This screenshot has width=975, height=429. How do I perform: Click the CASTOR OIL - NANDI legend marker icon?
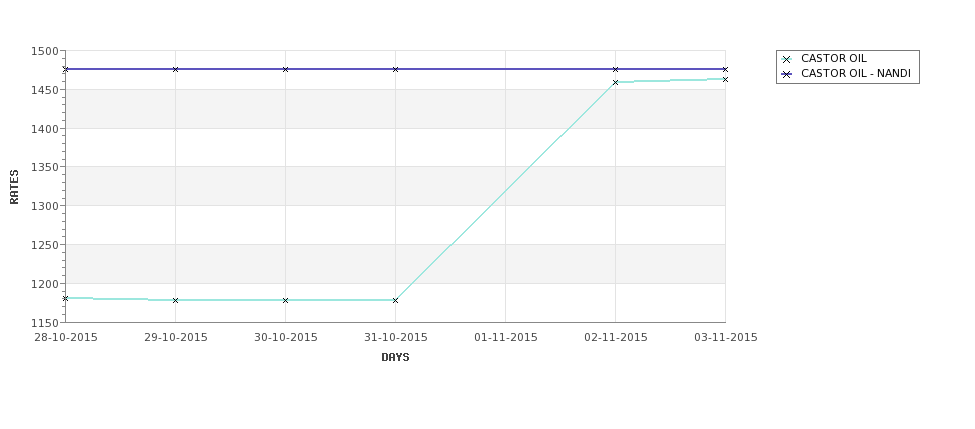click(787, 75)
